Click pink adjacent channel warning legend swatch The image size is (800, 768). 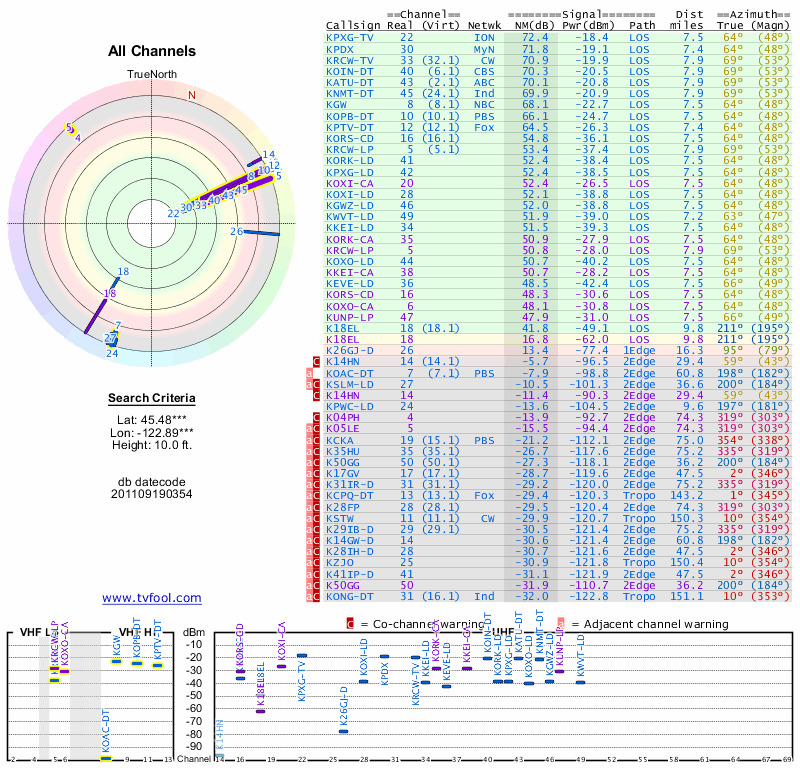tap(561, 624)
